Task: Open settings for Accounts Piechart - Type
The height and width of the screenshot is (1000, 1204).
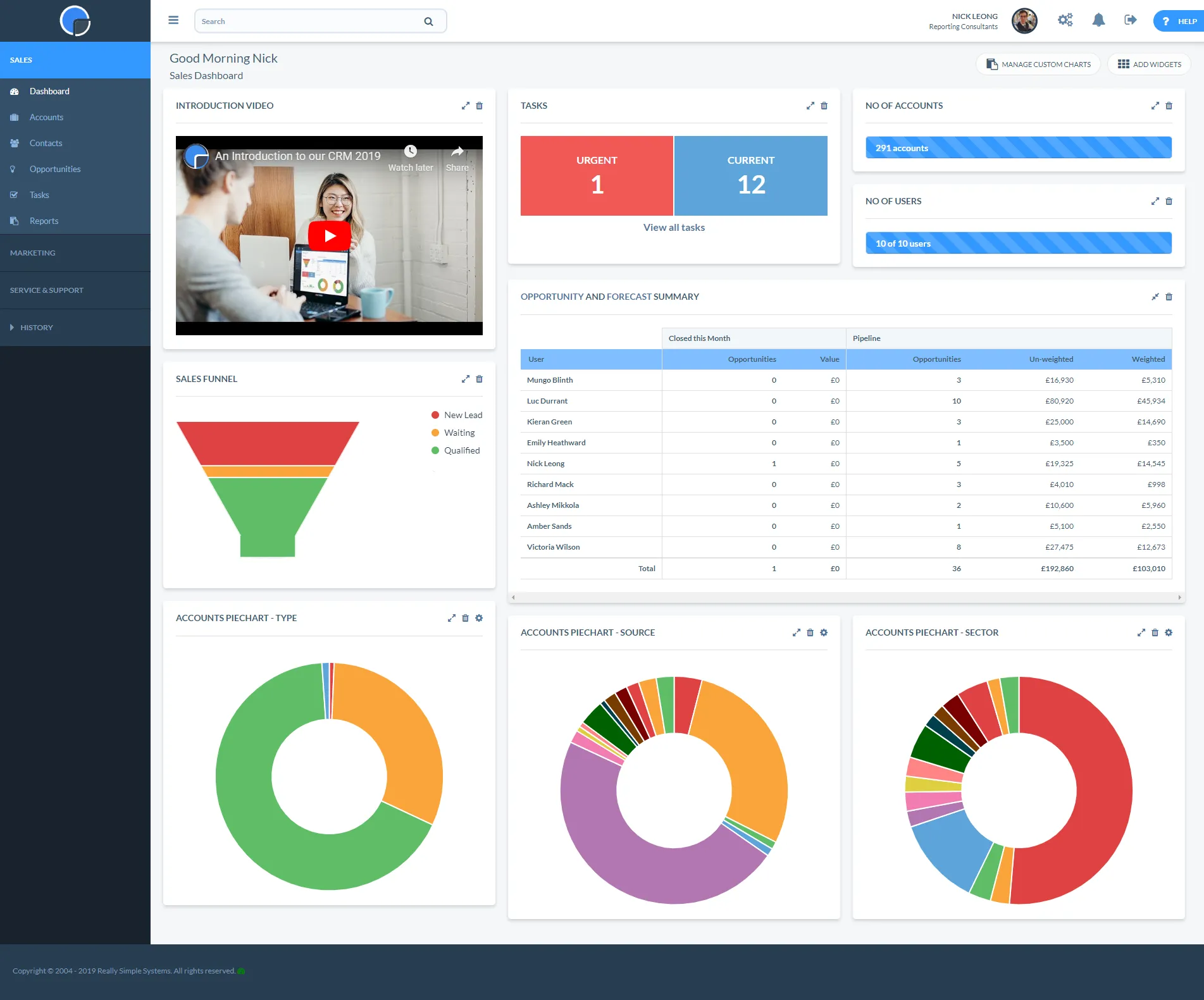Action: click(479, 618)
